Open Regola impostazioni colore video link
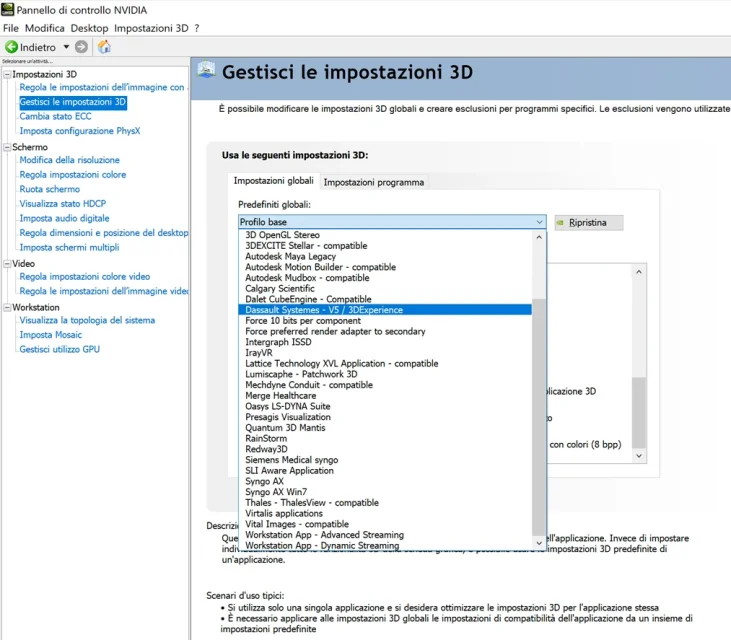Viewport: 731px width, 640px height. (x=85, y=276)
